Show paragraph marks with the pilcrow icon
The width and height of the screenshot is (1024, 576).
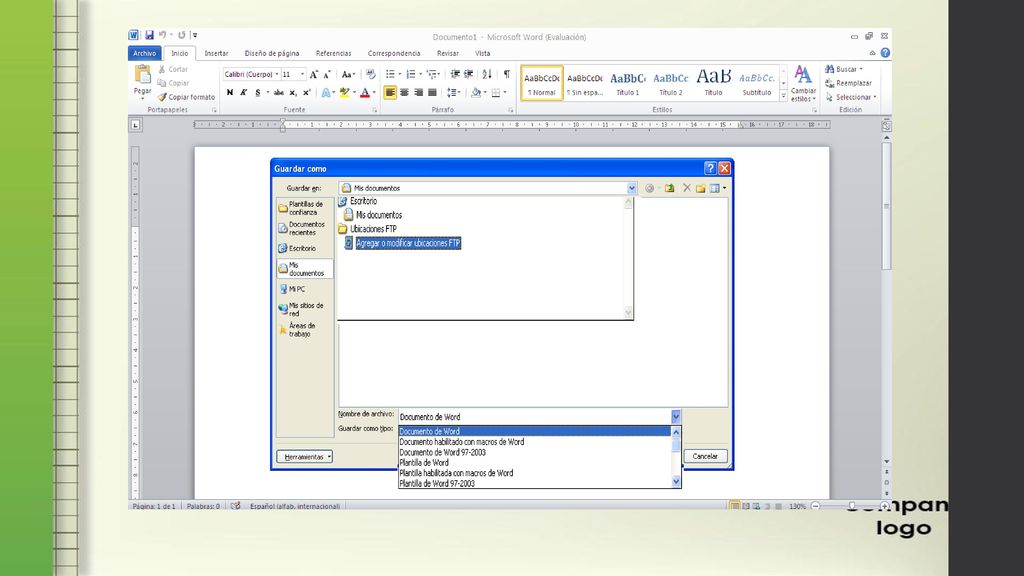507,74
